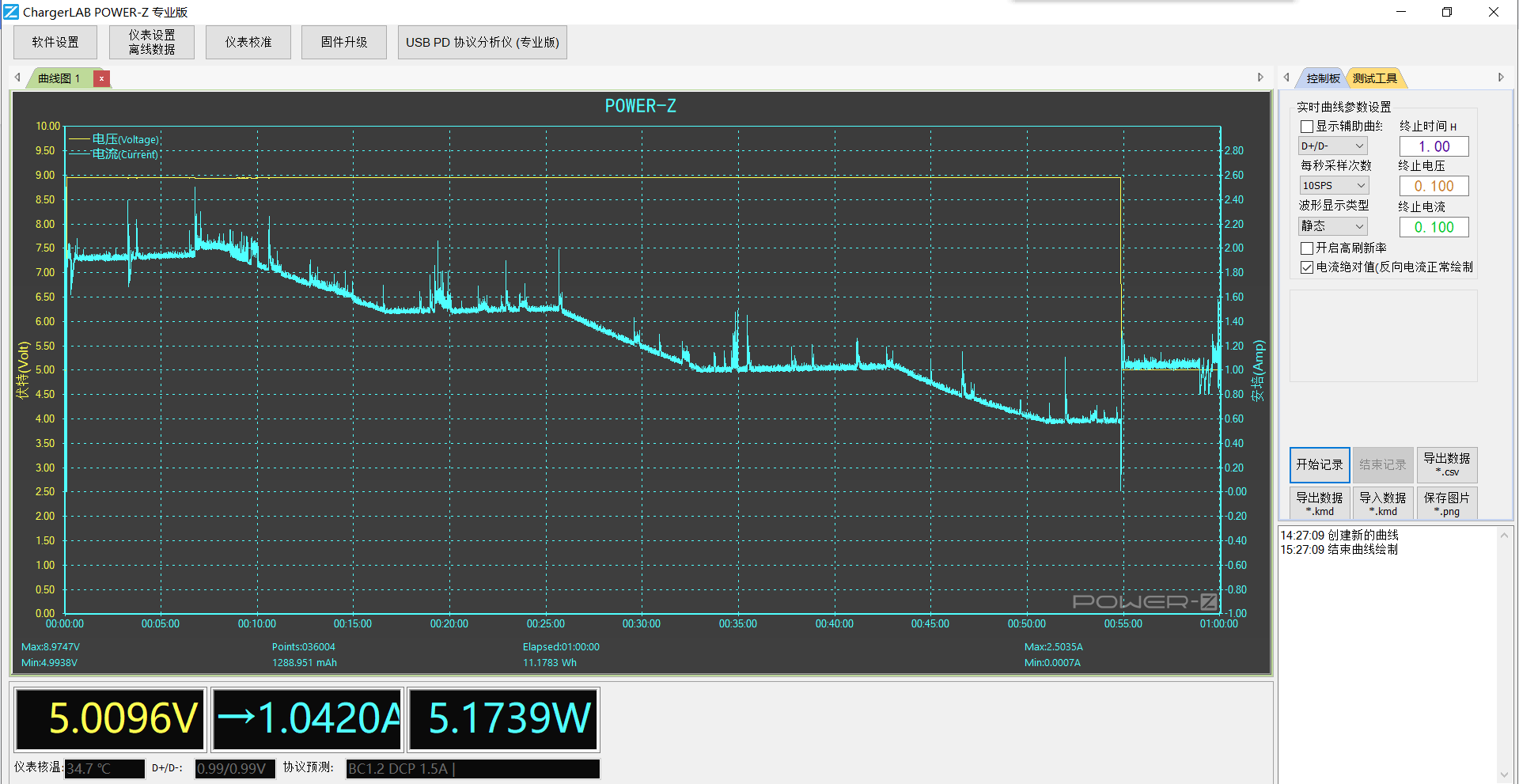Toggle 开启高刷新率 checkbox

point(1307,248)
